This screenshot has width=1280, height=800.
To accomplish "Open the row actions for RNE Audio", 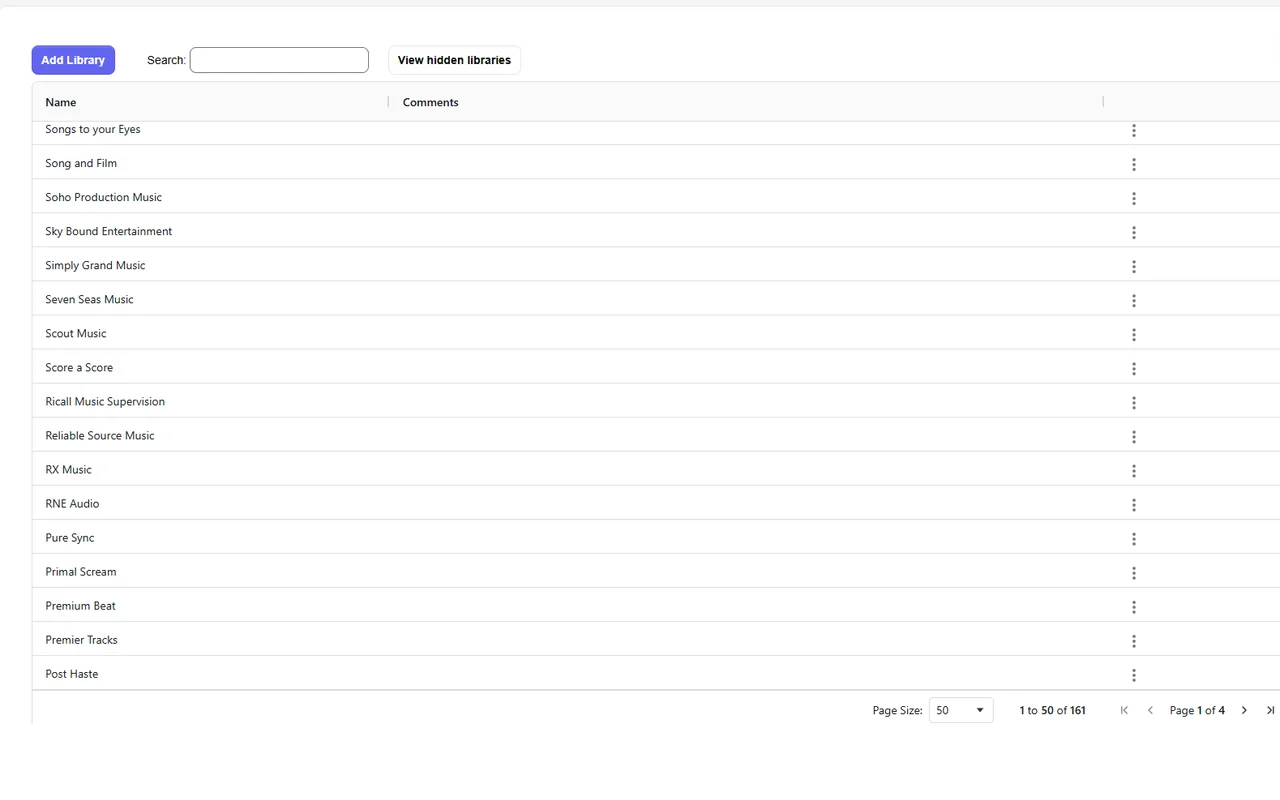I will click(x=1133, y=504).
